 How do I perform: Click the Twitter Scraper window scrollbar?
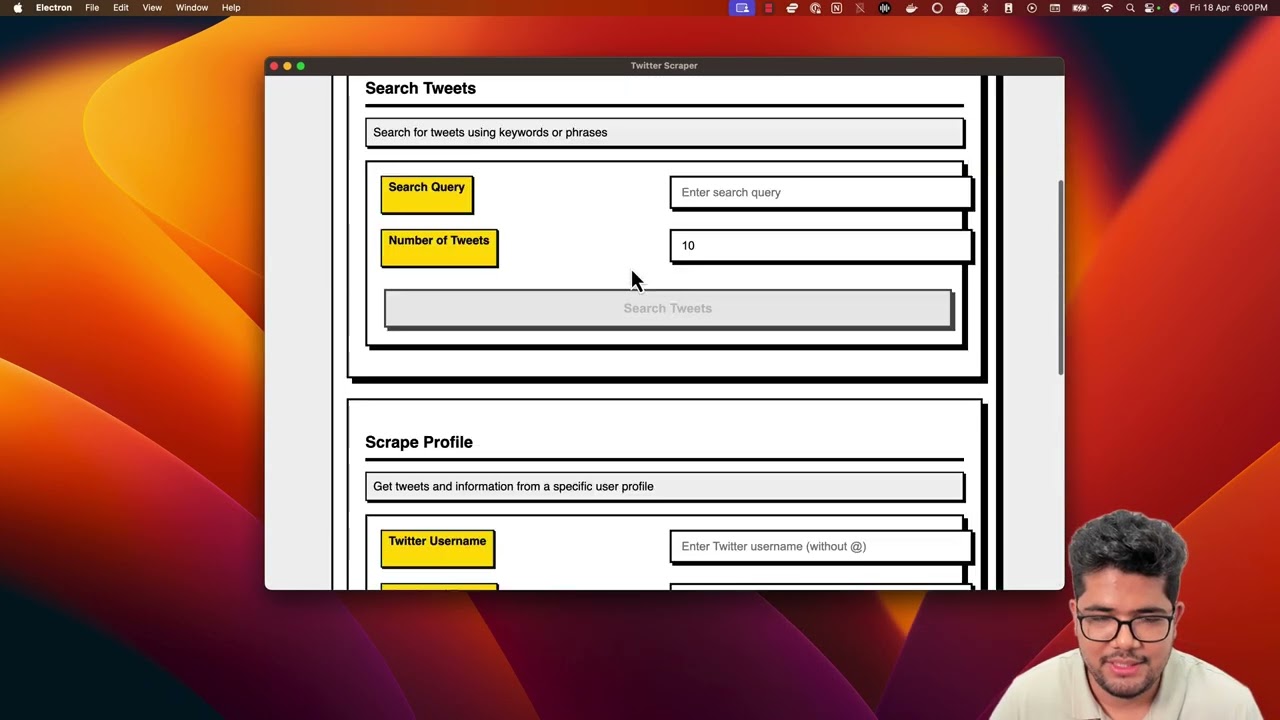click(1060, 278)
